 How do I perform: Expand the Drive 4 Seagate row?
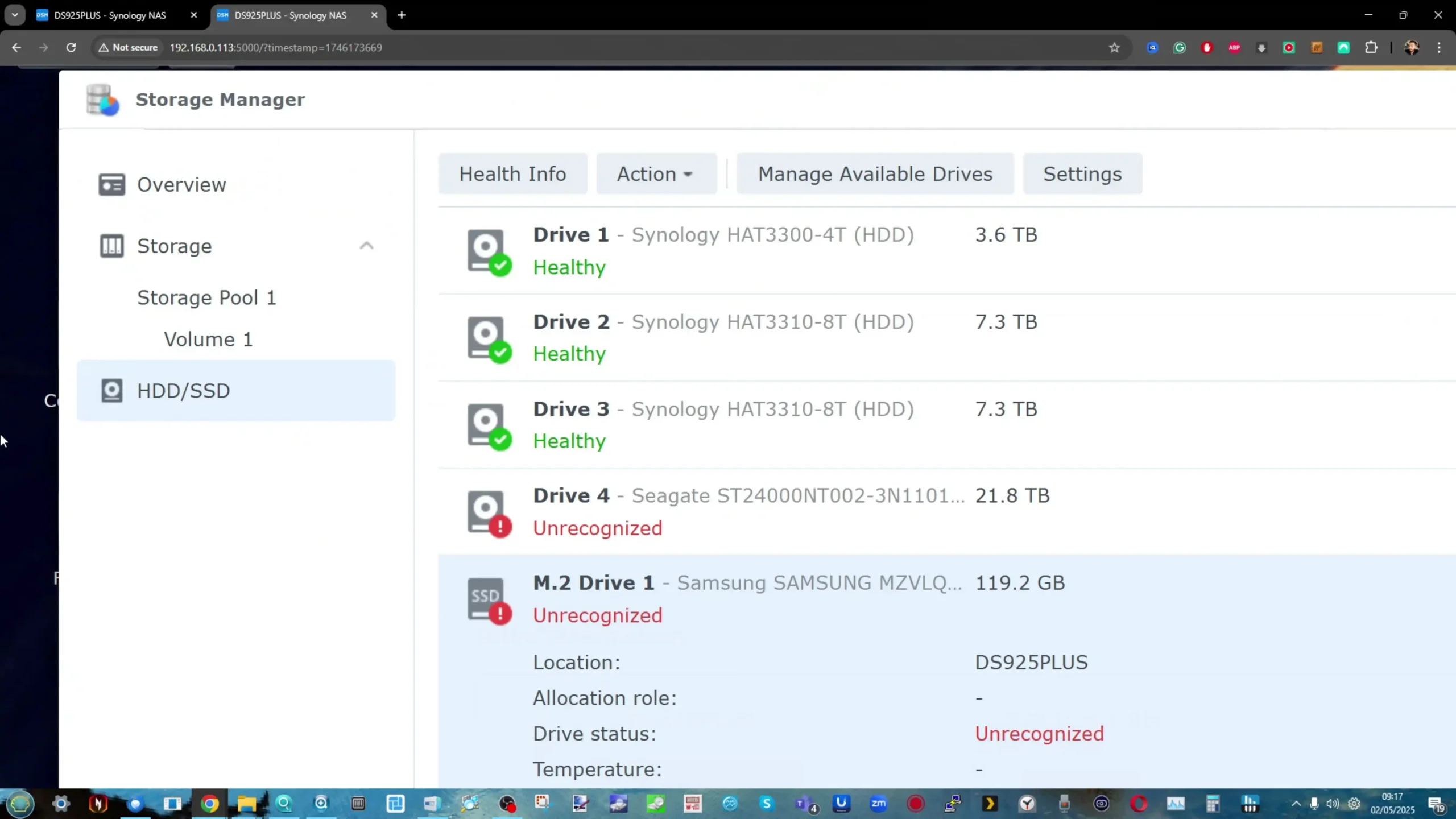946,512
